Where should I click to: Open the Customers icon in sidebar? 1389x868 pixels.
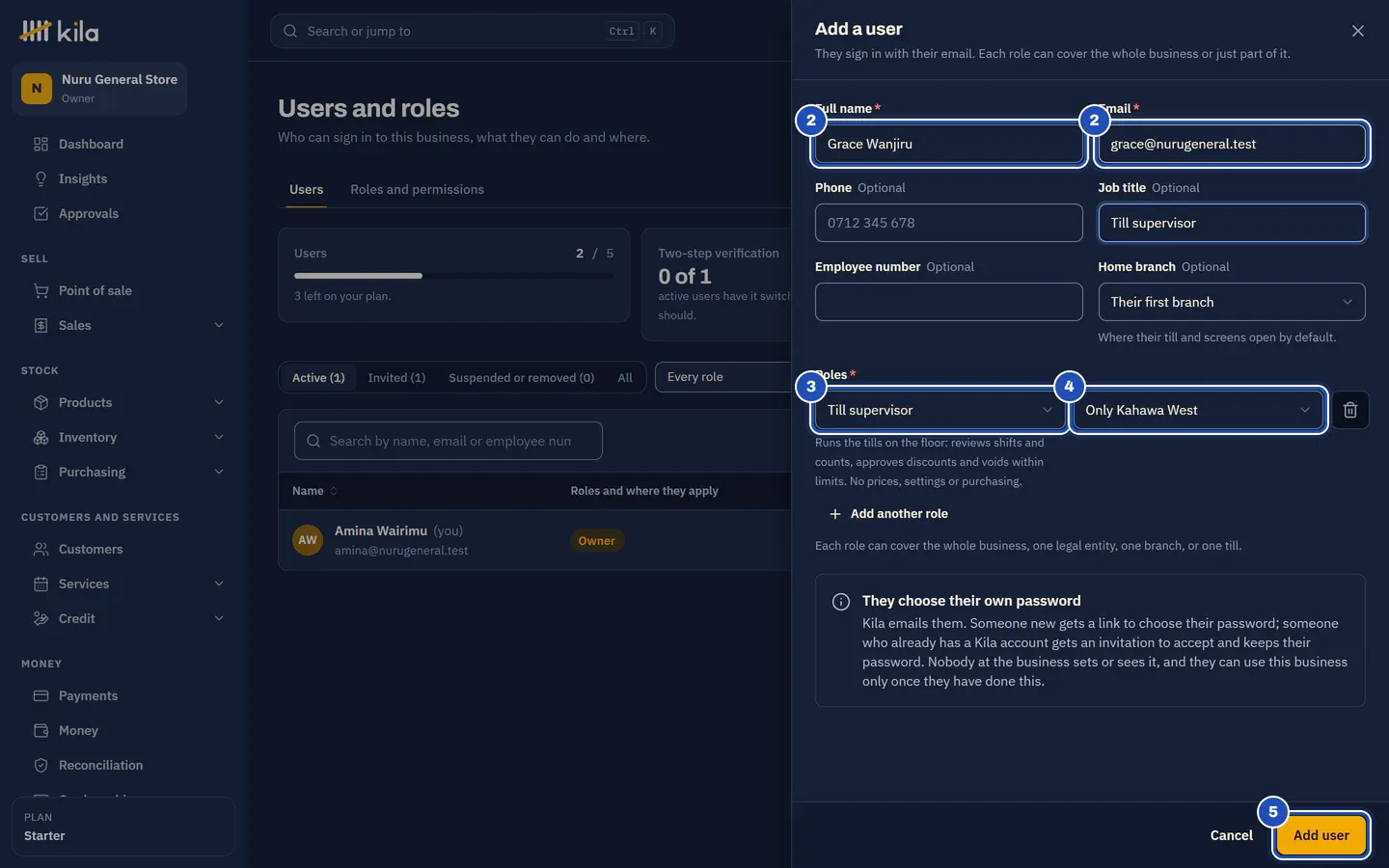(x=41, y=550)
